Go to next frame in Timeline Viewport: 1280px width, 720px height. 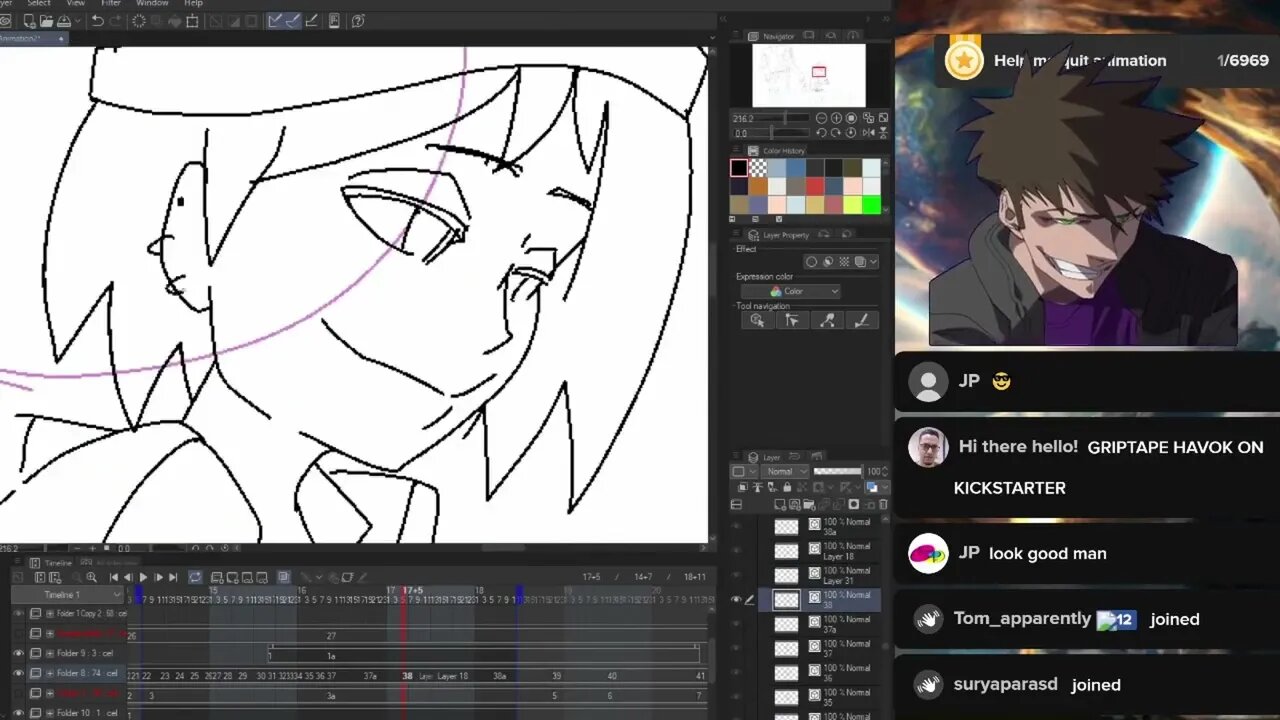[x=159, y=577]
